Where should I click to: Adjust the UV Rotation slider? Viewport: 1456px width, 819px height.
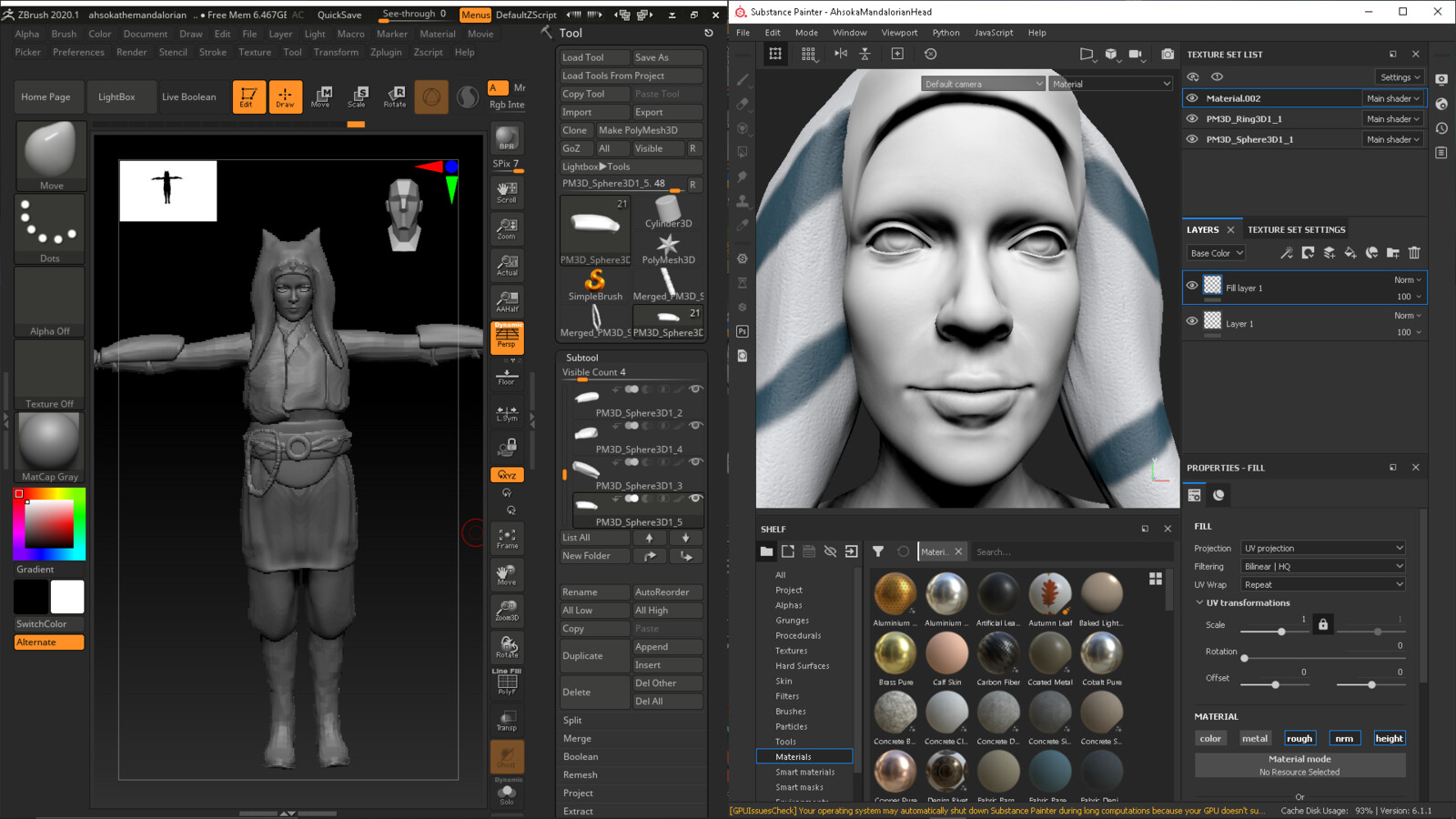[x=1323, y=658]
